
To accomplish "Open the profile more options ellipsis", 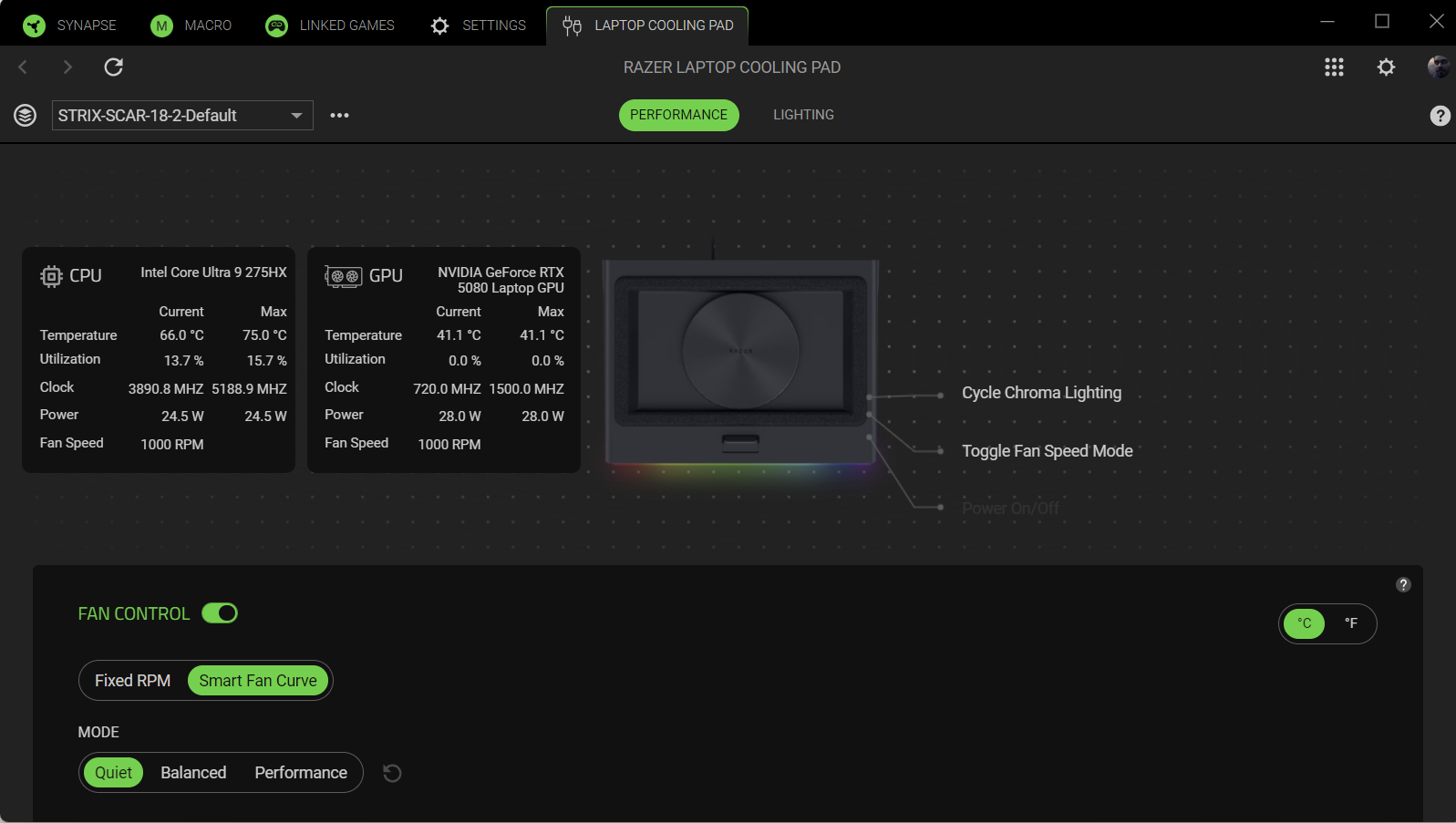I will [340, 116].
